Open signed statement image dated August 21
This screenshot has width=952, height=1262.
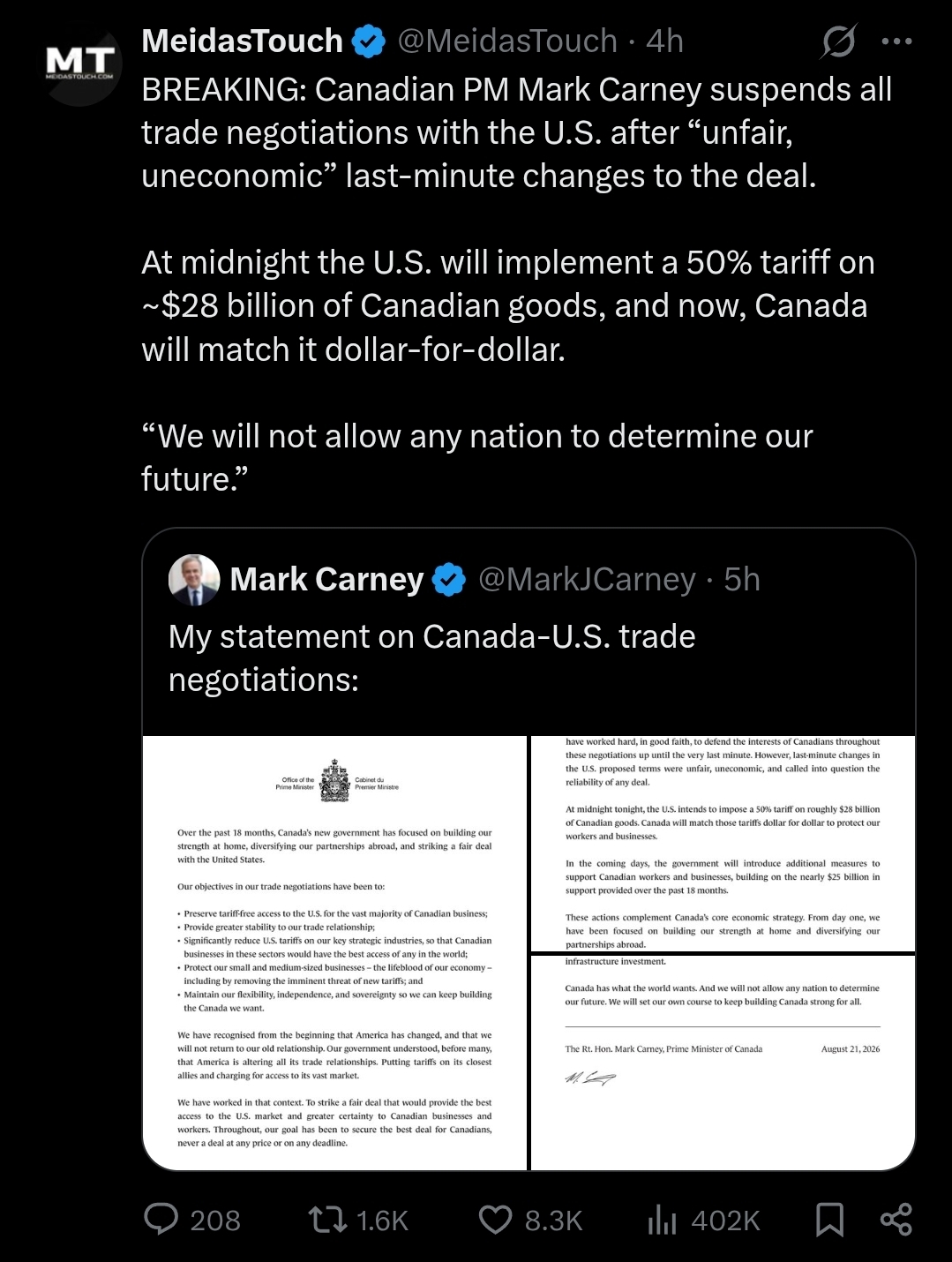coord(723,1063)
